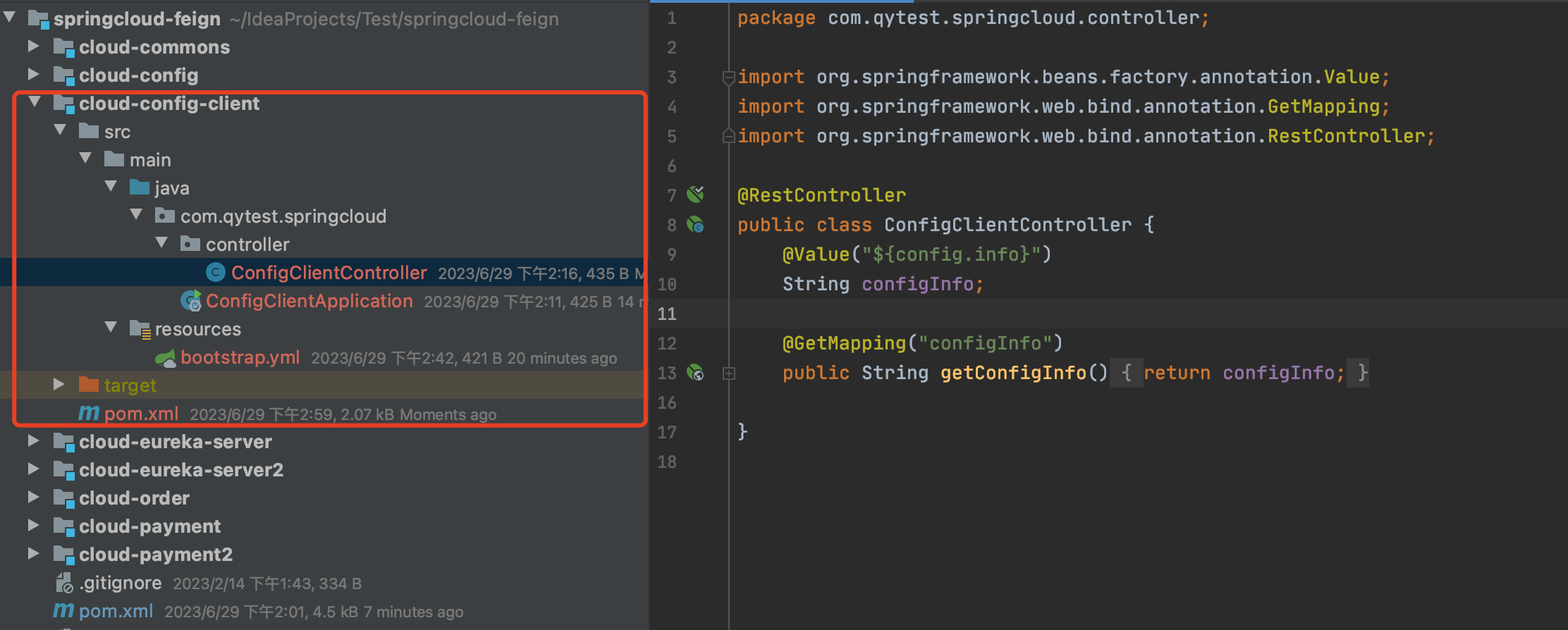Click the getConfigInfo method name
The height and width of the screenshot is (630, 1568).
1013,373
